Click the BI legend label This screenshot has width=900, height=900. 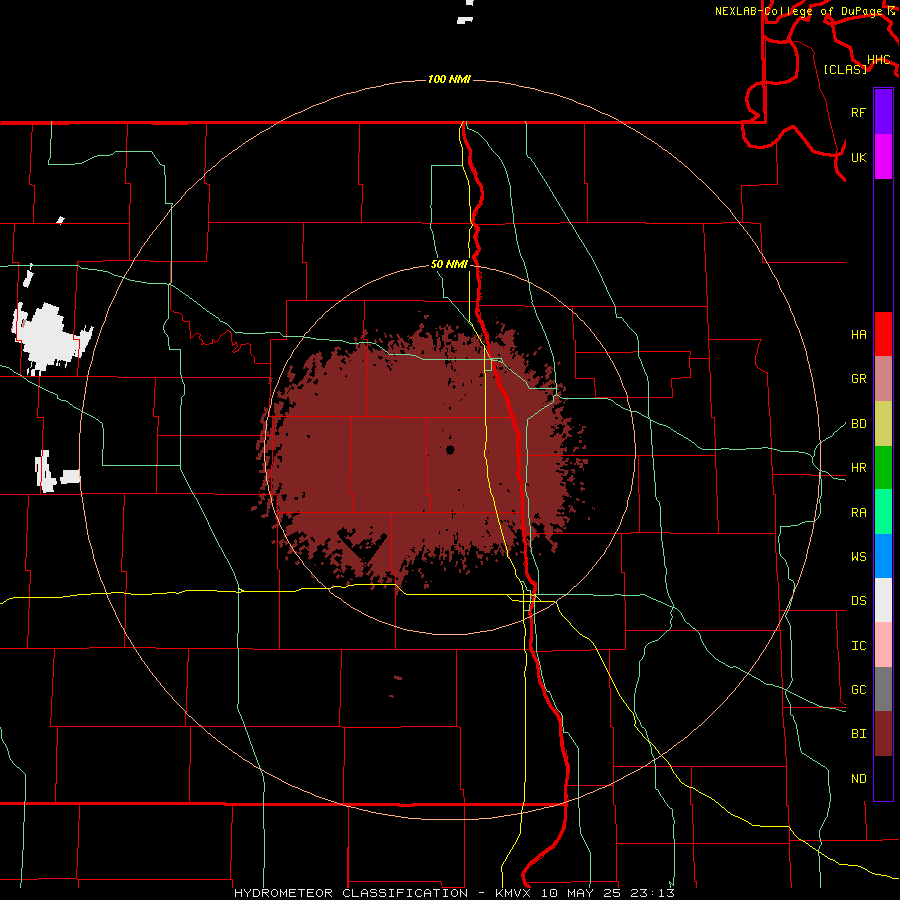(x=858, y=734)
